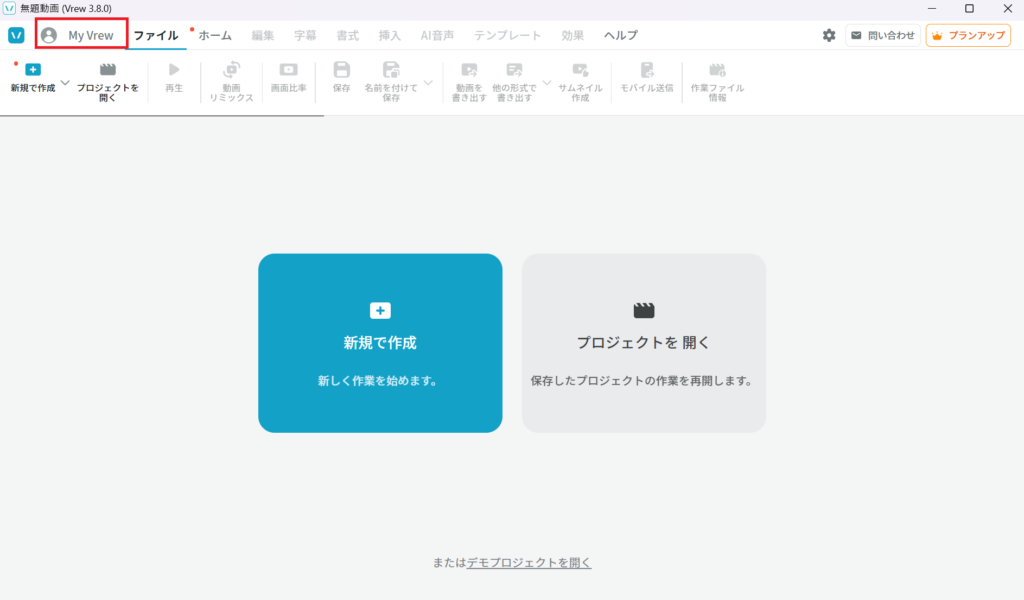1024x600 pixels.
Task: Click the モバイル送信 icon
Action: tap(646, 70)
